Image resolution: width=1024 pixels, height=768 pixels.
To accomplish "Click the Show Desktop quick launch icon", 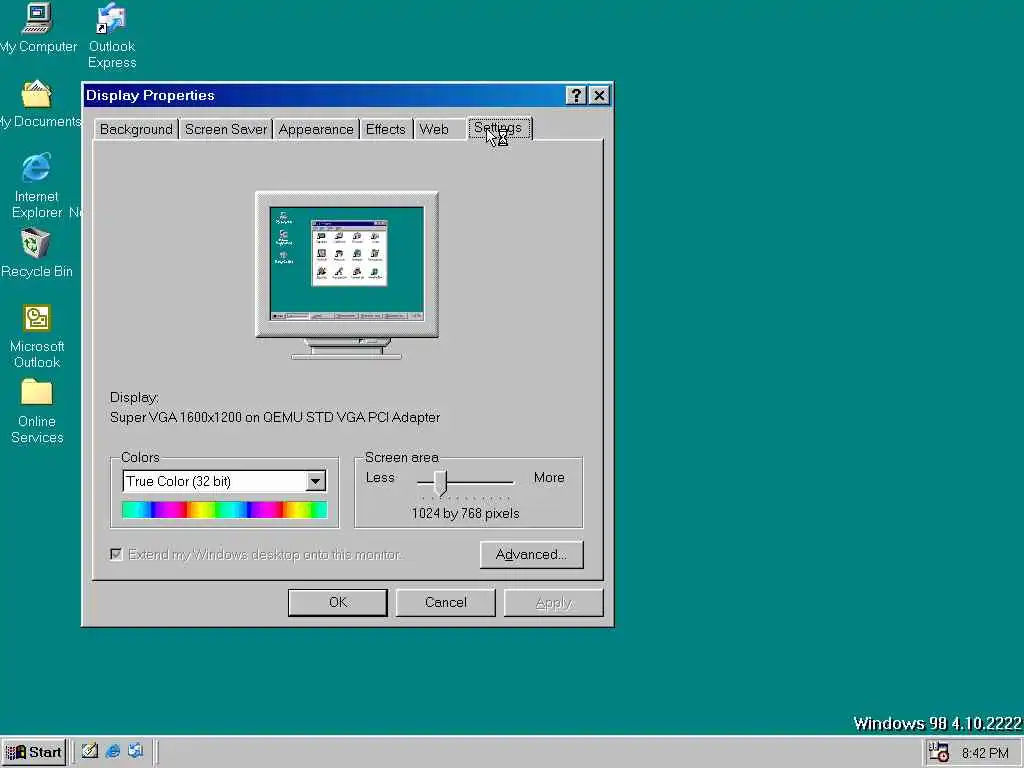I will (x=89, y=751).
